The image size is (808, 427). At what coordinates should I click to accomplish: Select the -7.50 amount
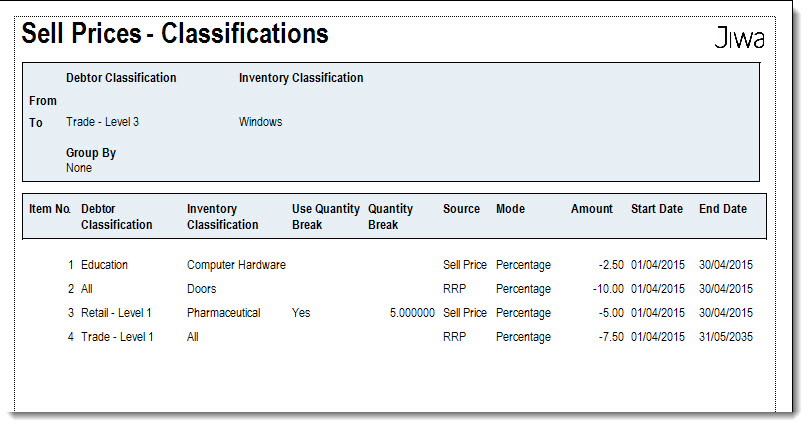pyautogui.click(x=611, y=337)
